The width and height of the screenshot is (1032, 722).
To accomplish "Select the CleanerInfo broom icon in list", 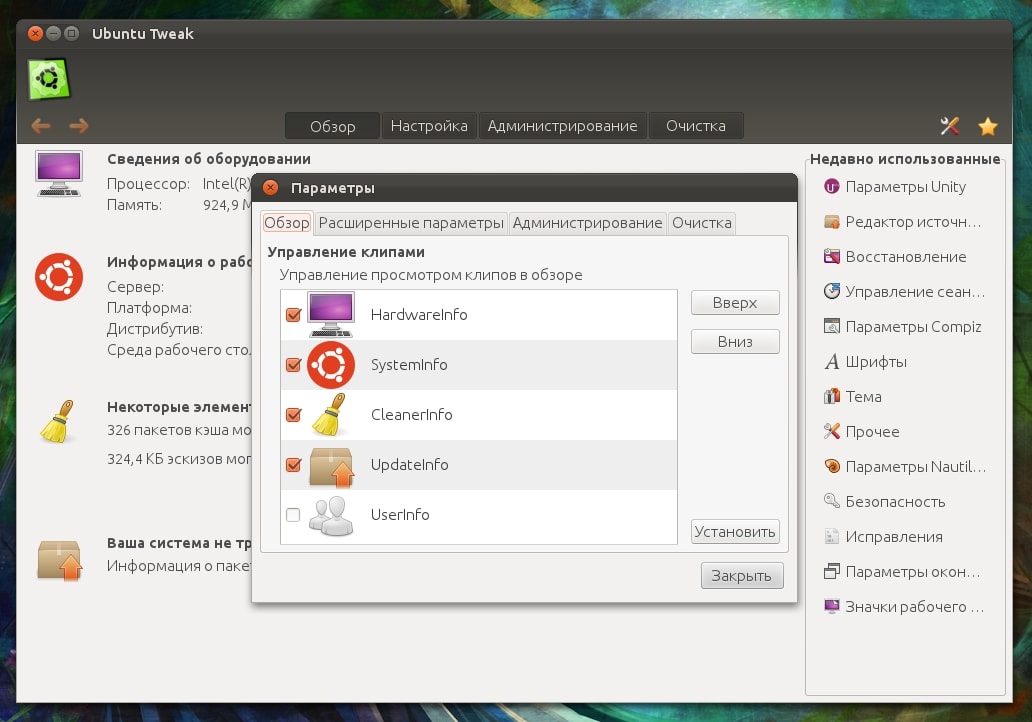I will [330, 415].
